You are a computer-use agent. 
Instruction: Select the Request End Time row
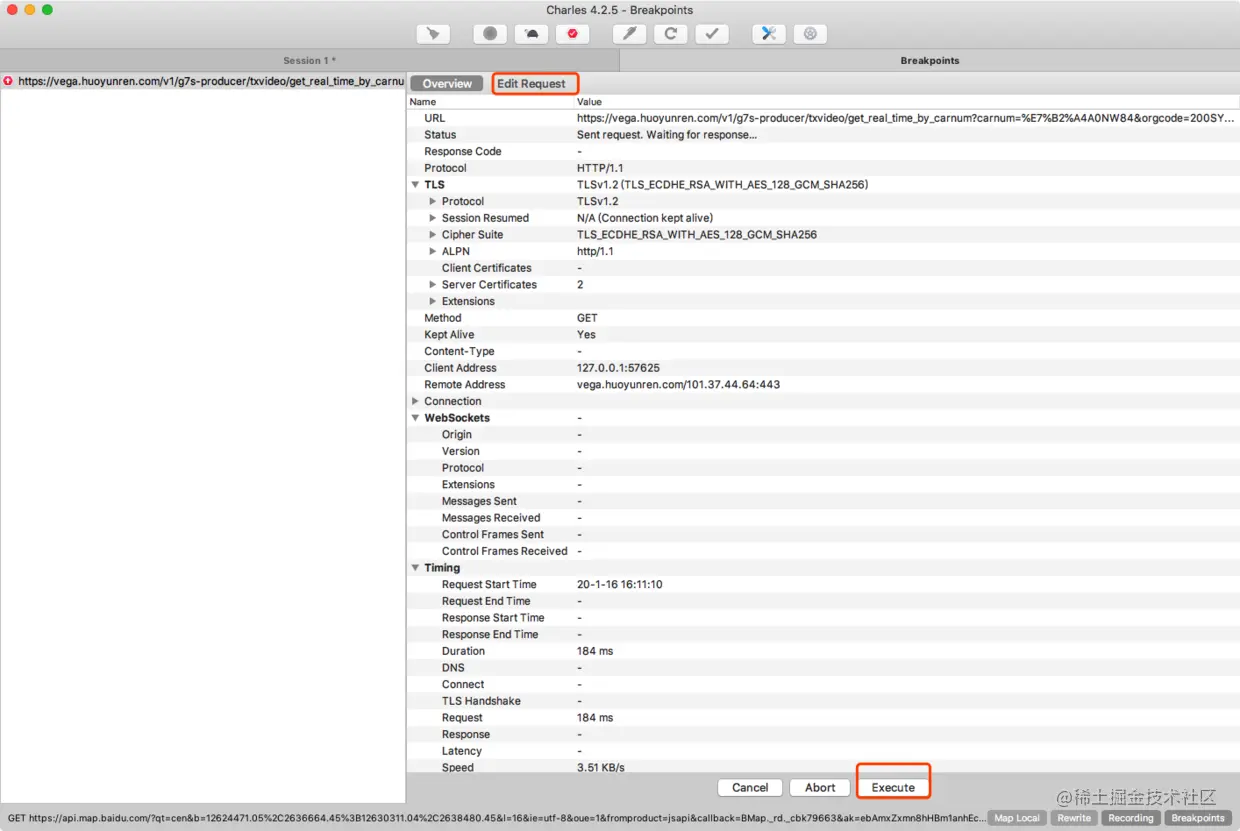(x=823, y=601)
